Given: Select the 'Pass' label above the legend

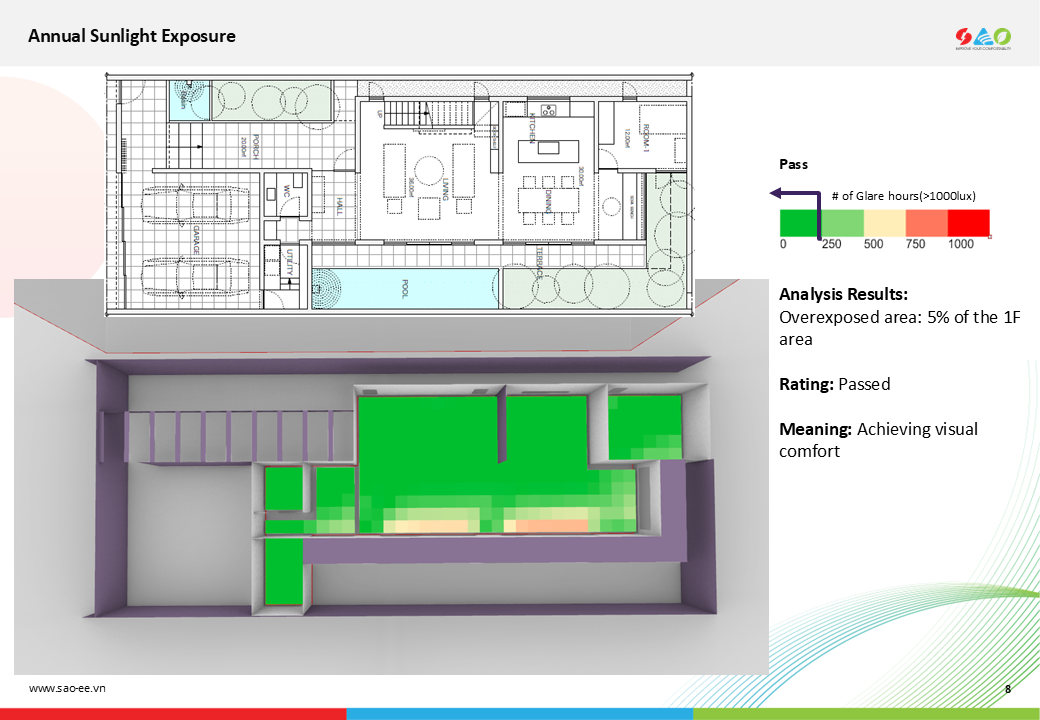Looking at the screenshot, I should 793,164.
